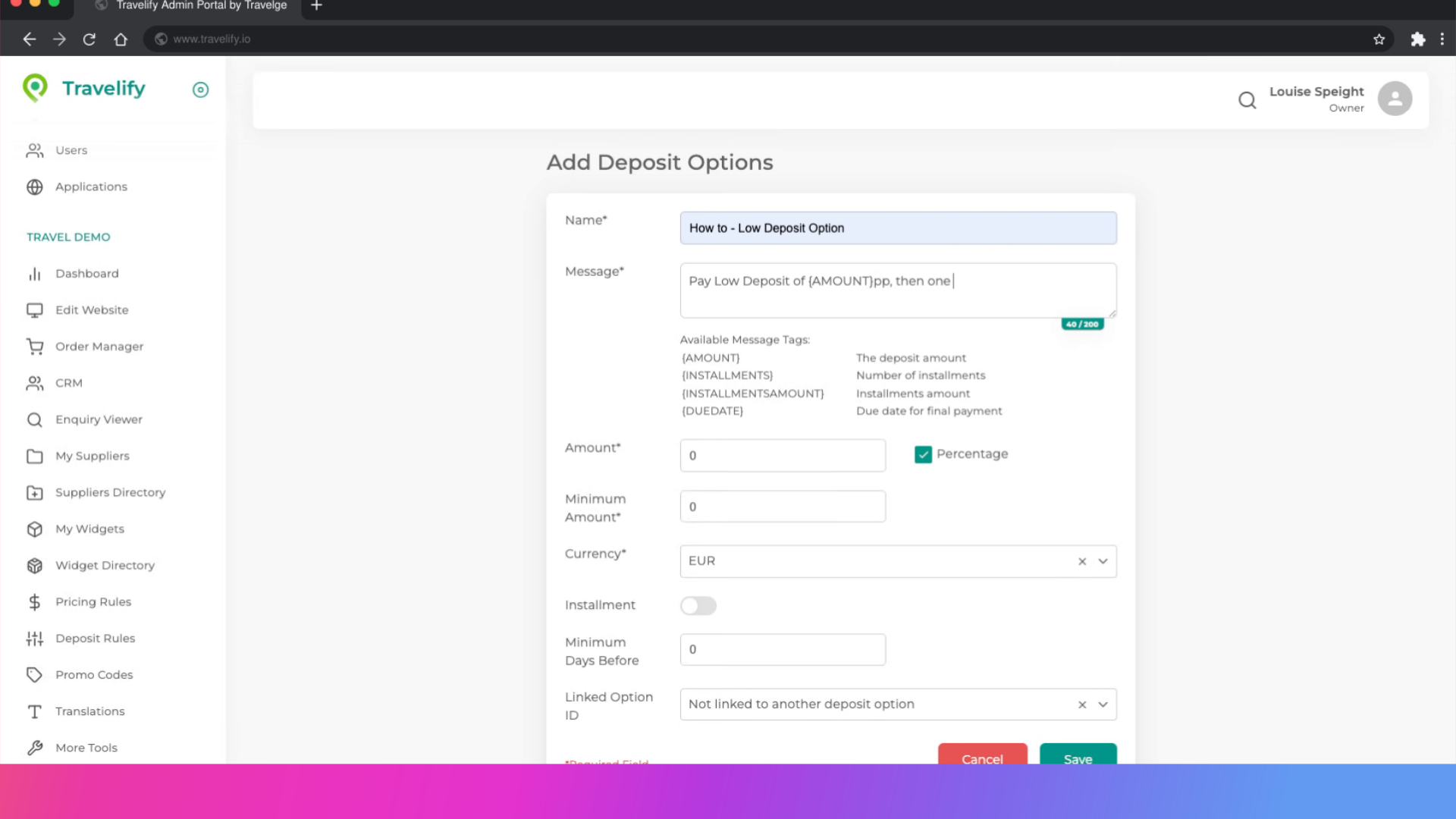The width and height of the screenshot is (1456, 819).
Task: Expand the Linked Option ID dropdown arrow
Action: (x=1103, y=704)
